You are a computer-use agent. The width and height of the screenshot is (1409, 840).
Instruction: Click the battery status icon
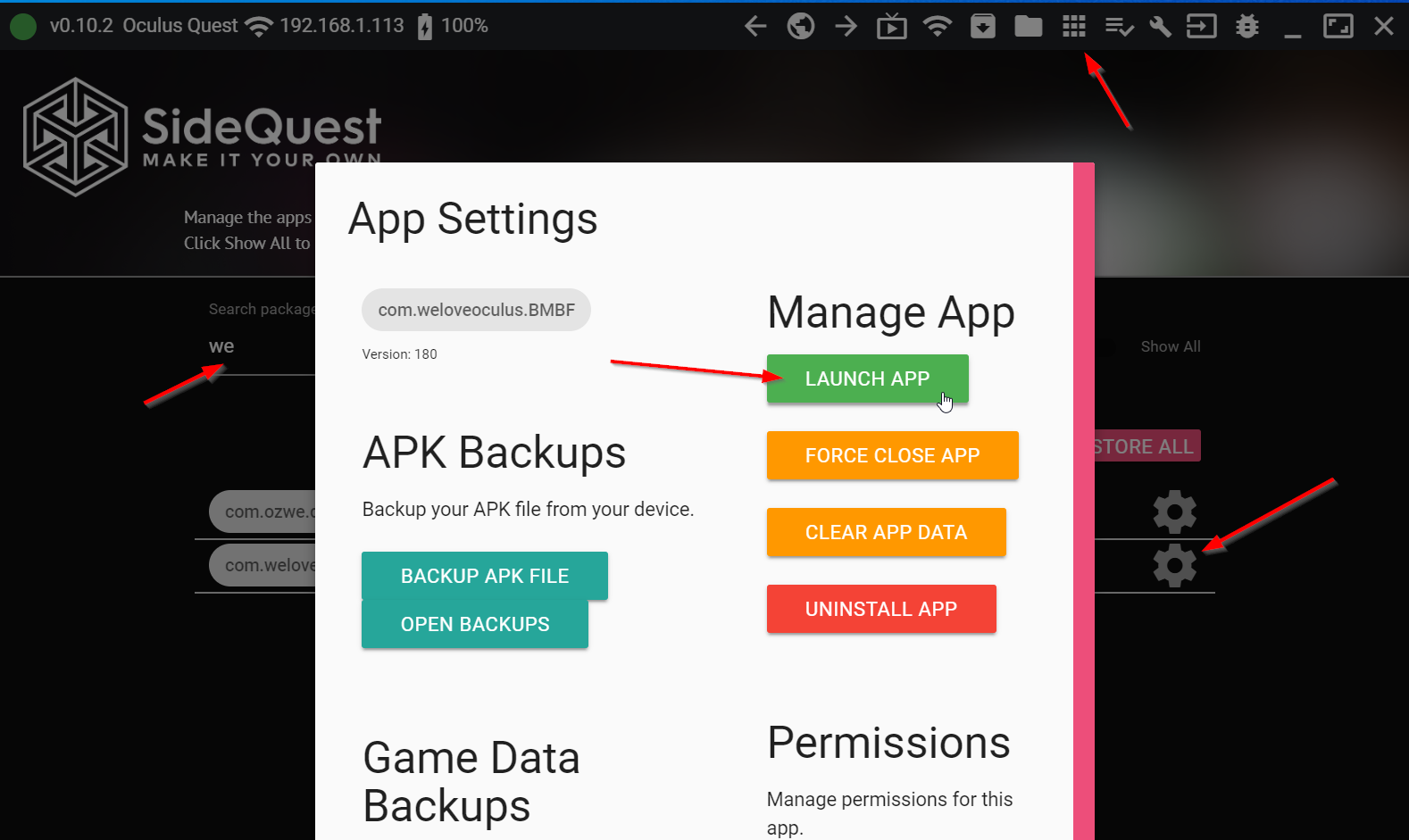(x=425, y=26)
